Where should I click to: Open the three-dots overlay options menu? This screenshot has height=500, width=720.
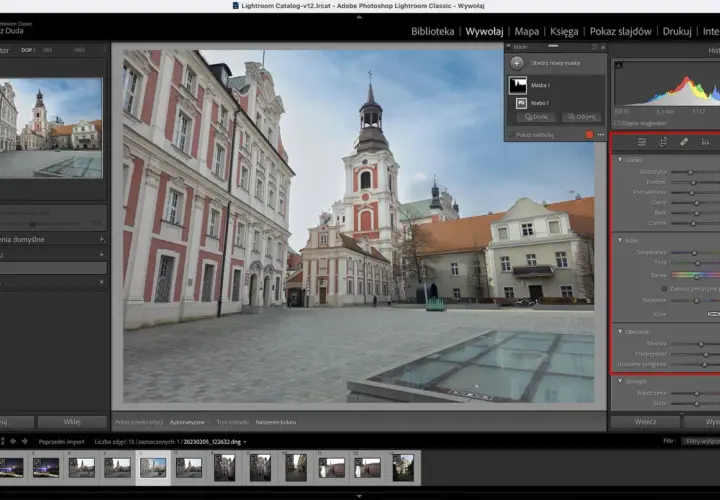601,135
